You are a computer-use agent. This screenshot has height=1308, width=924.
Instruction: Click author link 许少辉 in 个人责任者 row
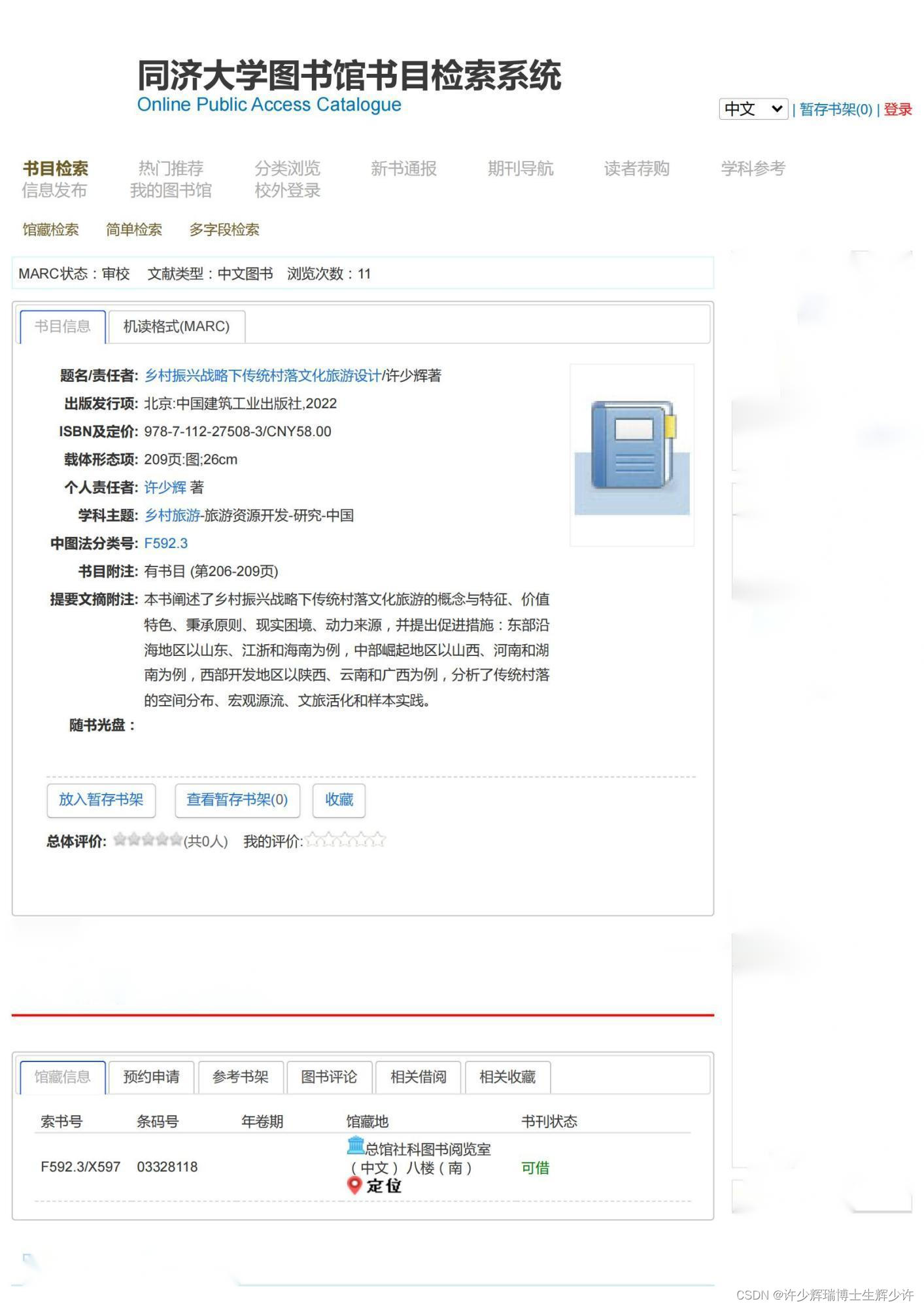165,487
